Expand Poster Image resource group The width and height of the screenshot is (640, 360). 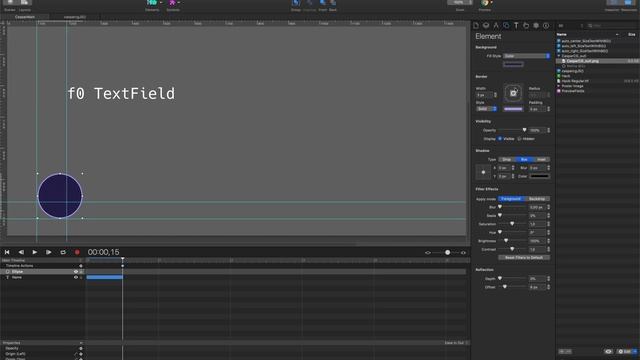point(559,86)
